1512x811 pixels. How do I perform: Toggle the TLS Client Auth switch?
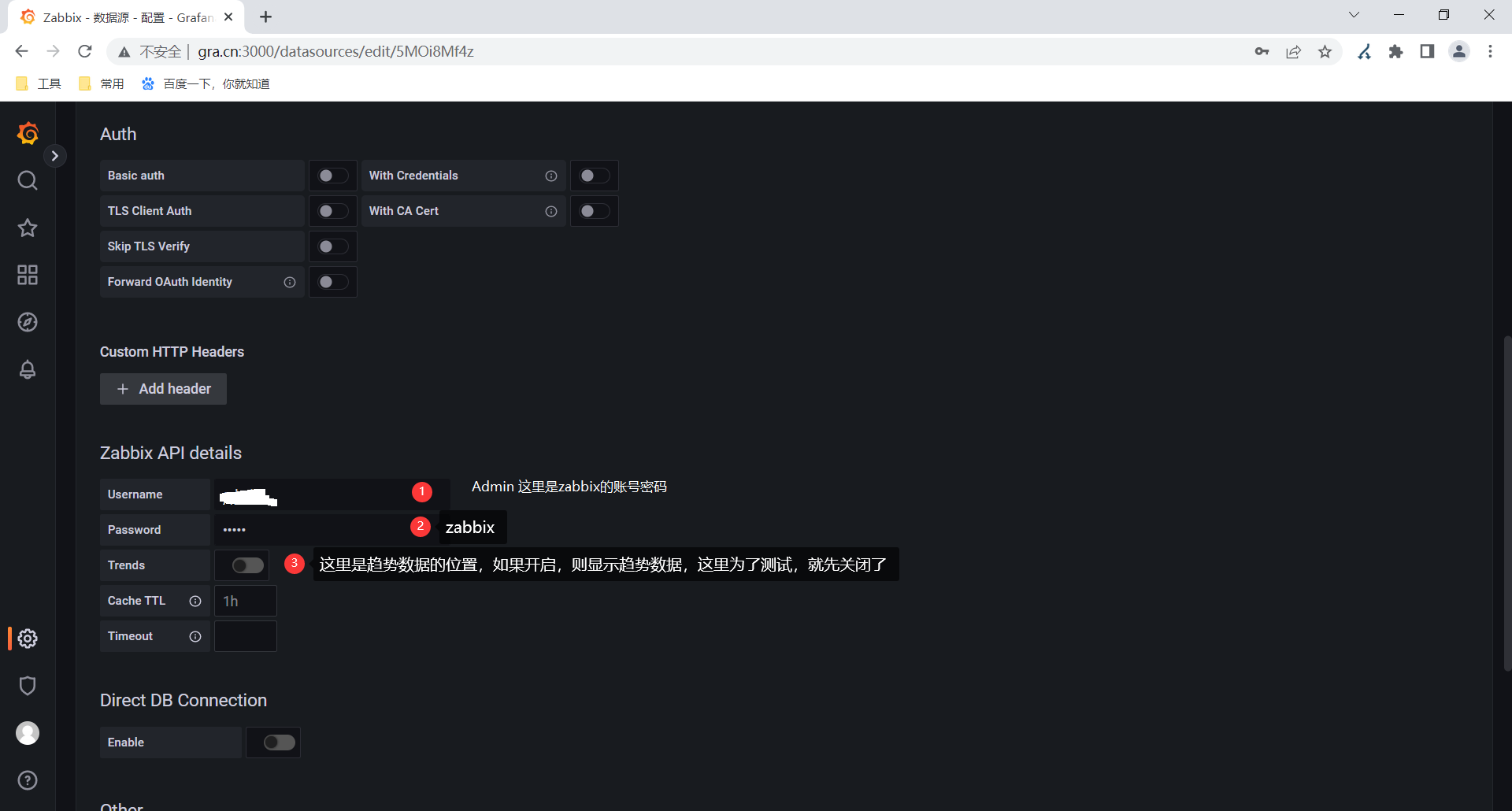coord(333,211)
